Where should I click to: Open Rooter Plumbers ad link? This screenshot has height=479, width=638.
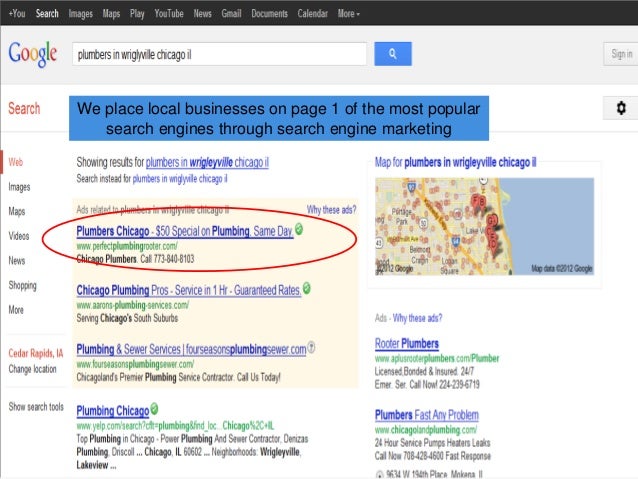[x=406, y=344]
